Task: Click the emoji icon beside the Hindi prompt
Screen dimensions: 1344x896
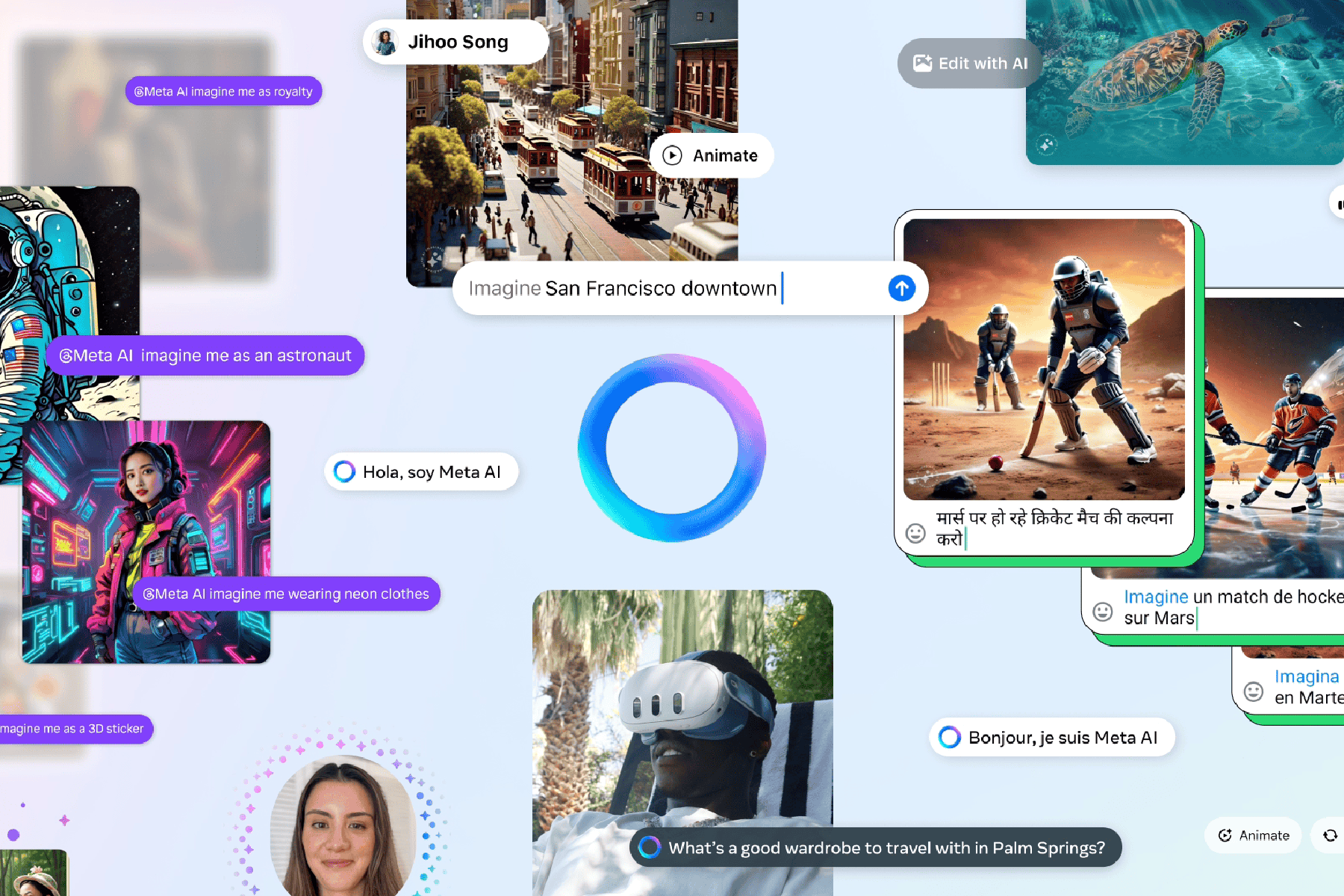Action: (915, 533)
